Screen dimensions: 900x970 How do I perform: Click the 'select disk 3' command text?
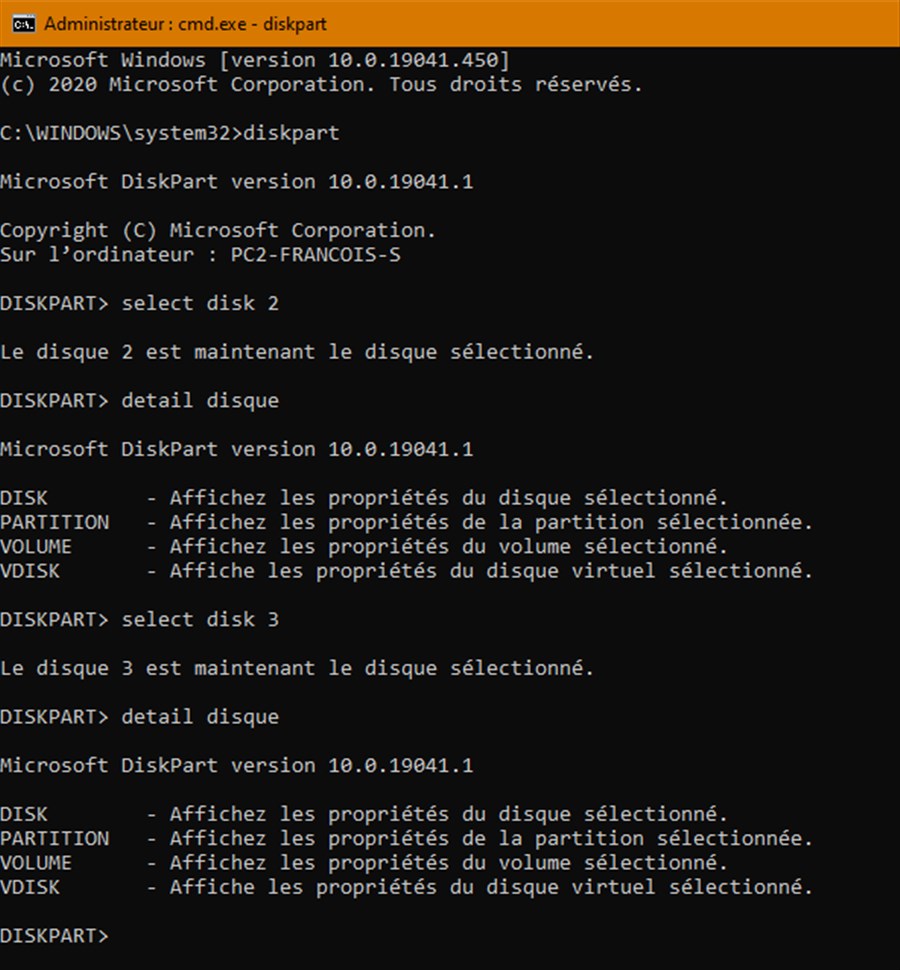point(200,619)
